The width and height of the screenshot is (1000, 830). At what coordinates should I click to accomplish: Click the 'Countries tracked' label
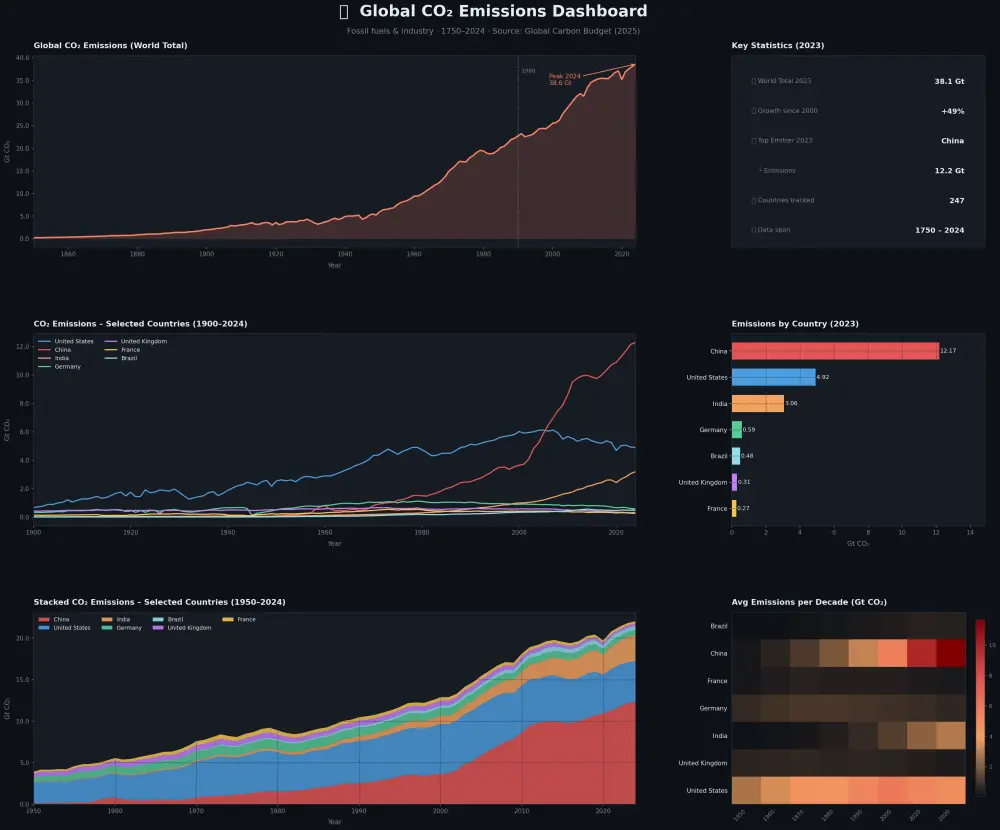(x=785, y=200)
